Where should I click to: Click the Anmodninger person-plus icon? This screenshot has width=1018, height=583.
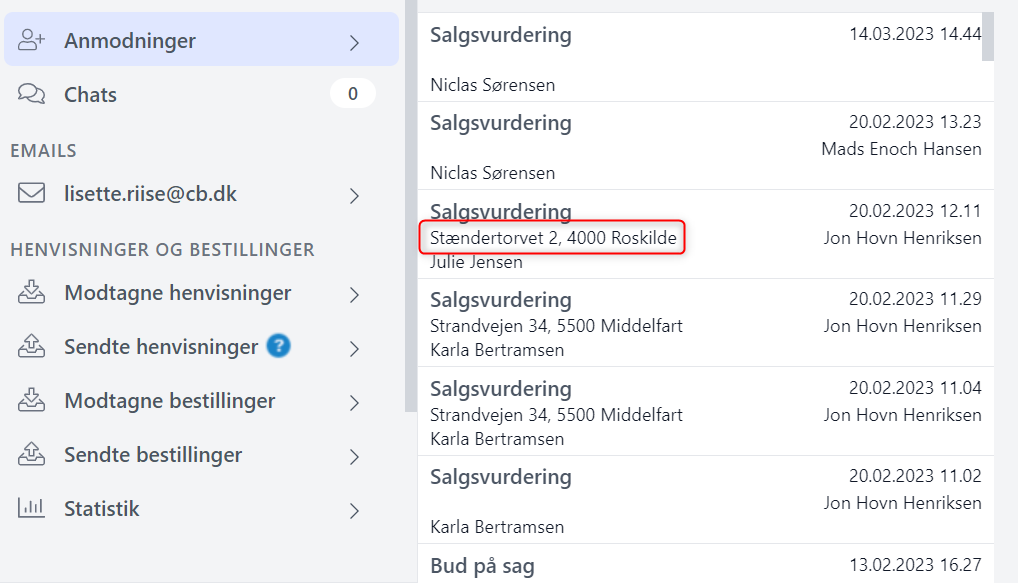[33, 41]
